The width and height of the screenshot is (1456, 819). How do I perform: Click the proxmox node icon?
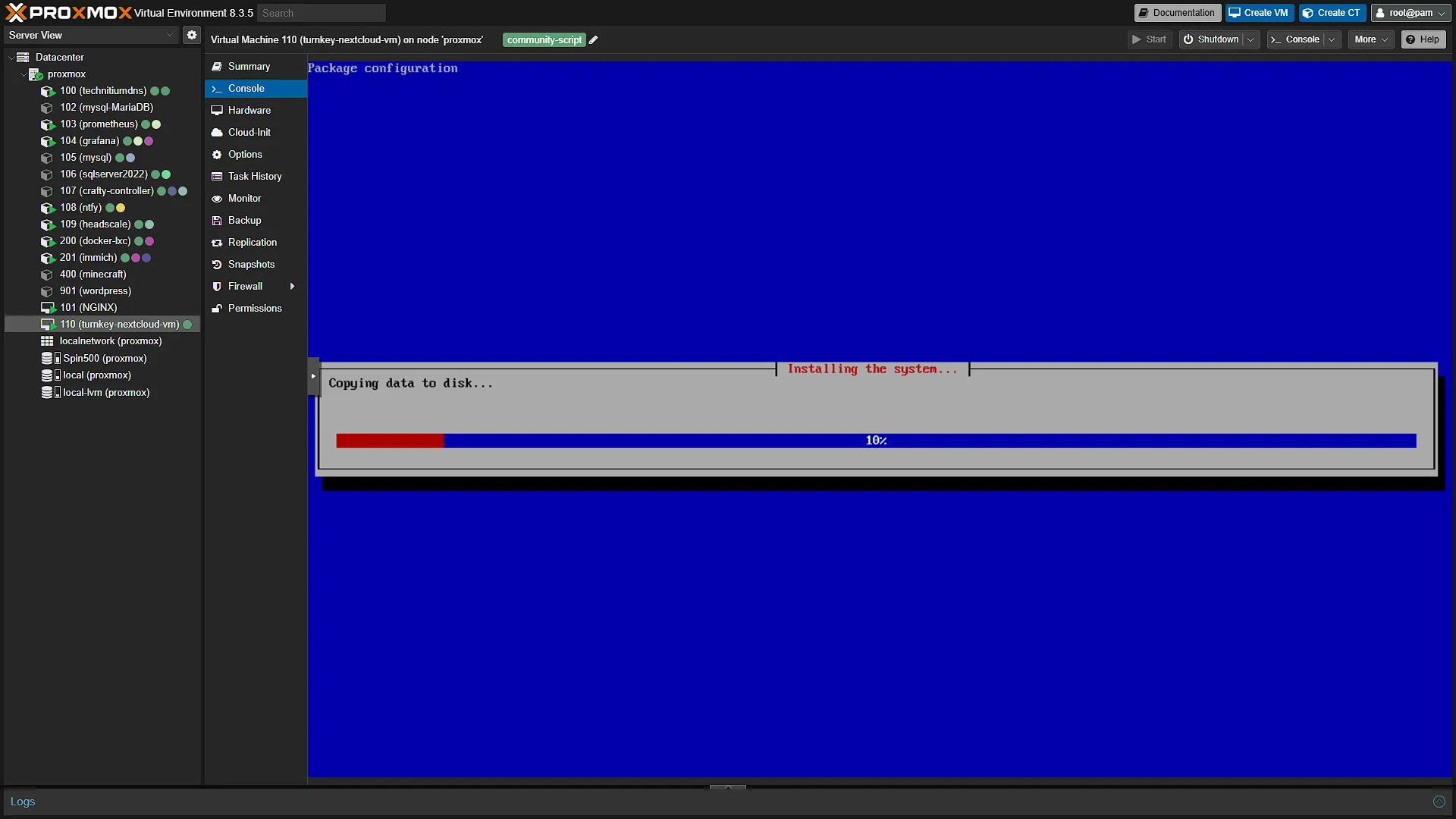point(36,74)
